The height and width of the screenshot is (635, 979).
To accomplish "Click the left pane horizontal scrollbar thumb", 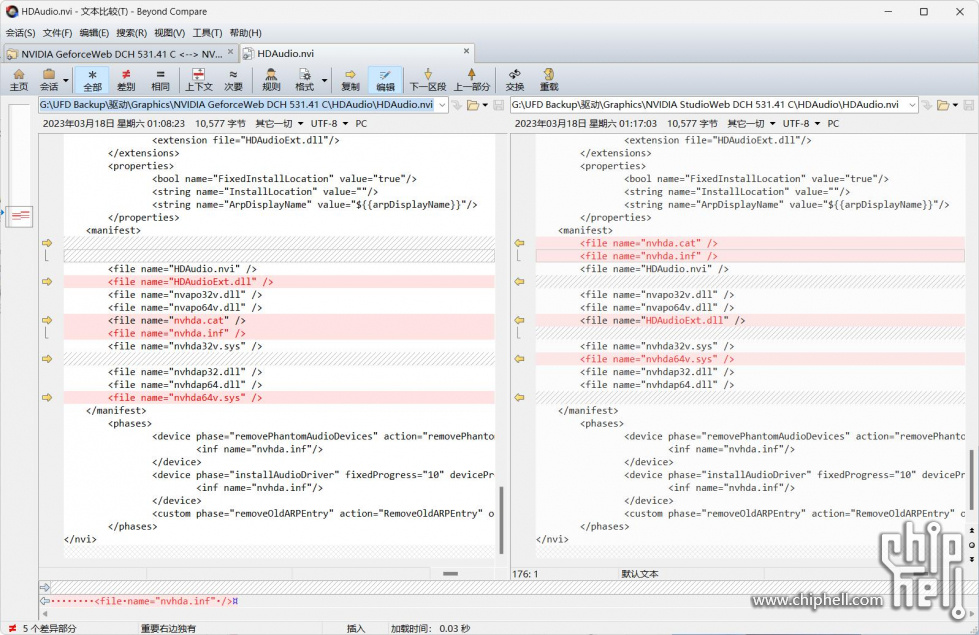I will [450, 573].
